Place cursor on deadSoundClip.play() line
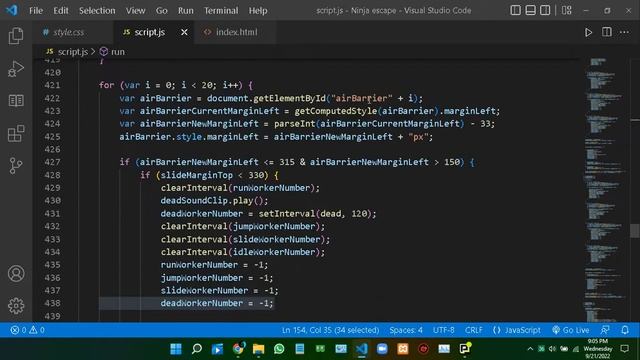Viewport: 640px width, 360px height. point(214,200)
